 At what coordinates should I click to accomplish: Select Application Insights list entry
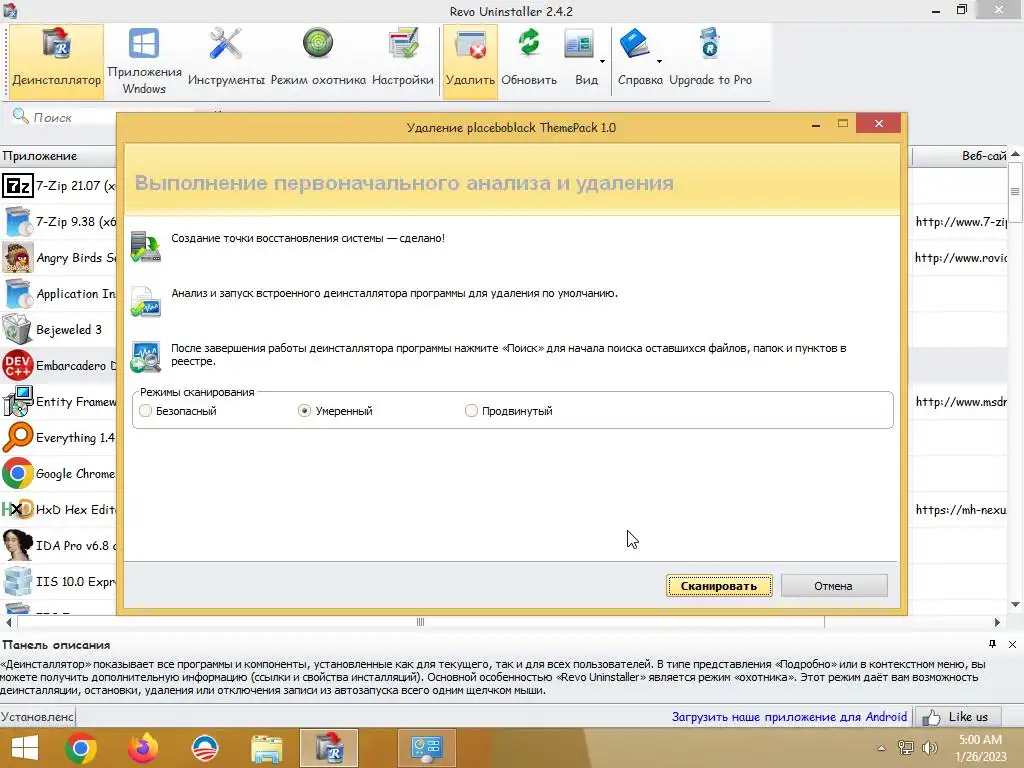tap(59, 293)
